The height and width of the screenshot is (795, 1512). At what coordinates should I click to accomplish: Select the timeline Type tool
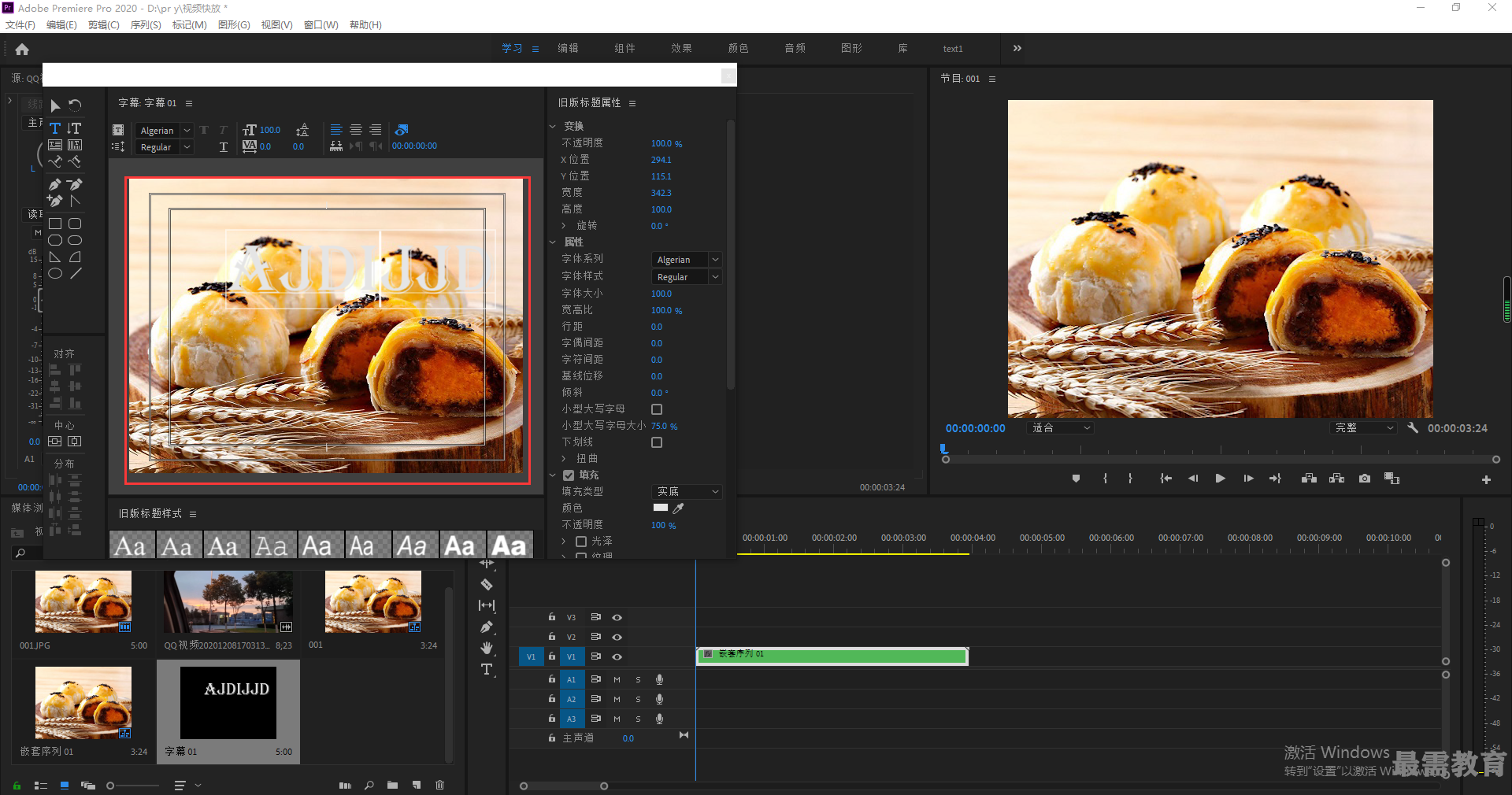[487, 669]
